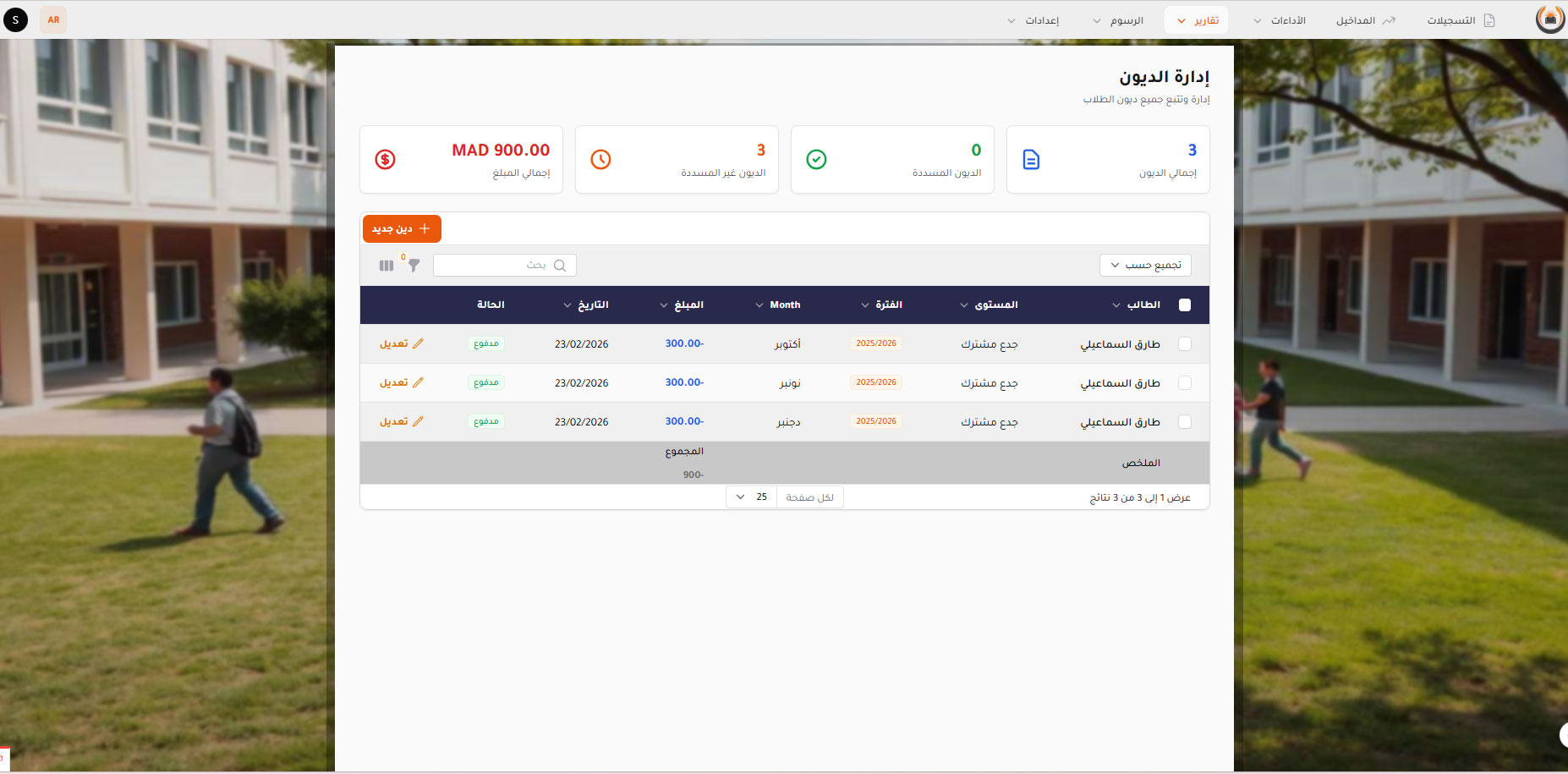Click the edit pencil for the October debt
The height and width of the screenshot is (774, 1568).
418,344
